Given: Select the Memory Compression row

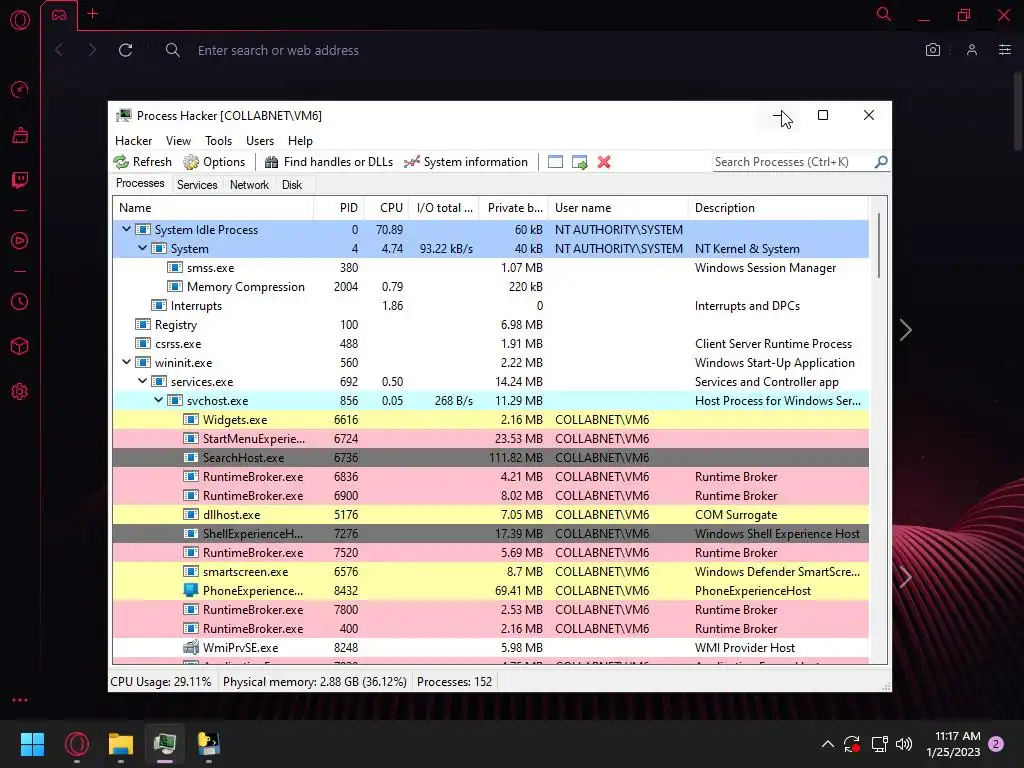Looking at the screenshot, I should click(490, 287).
